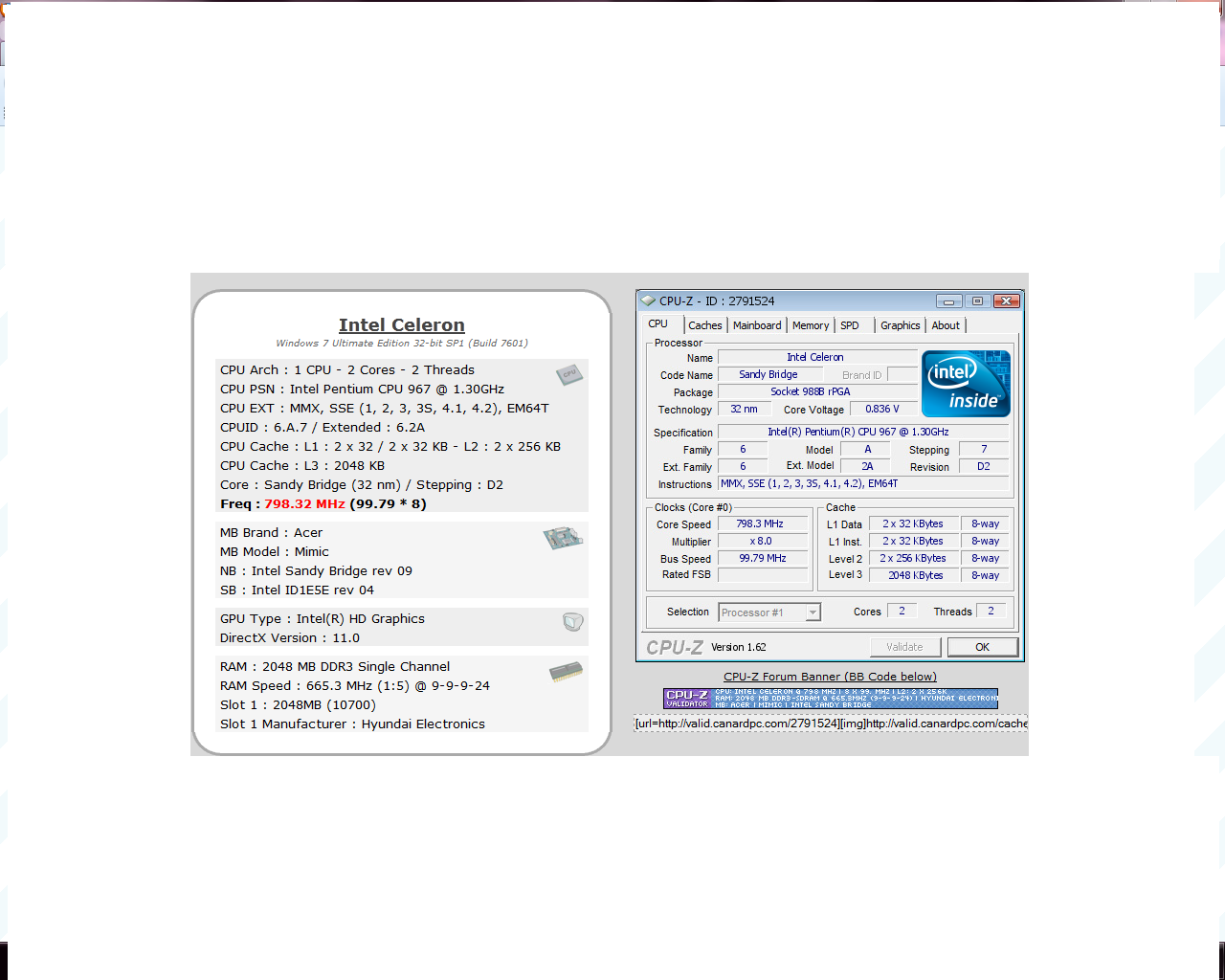Click the Bus Speed value 99.79 MHz
This screenshot has height=980, width=1225.
coord(762,559)
